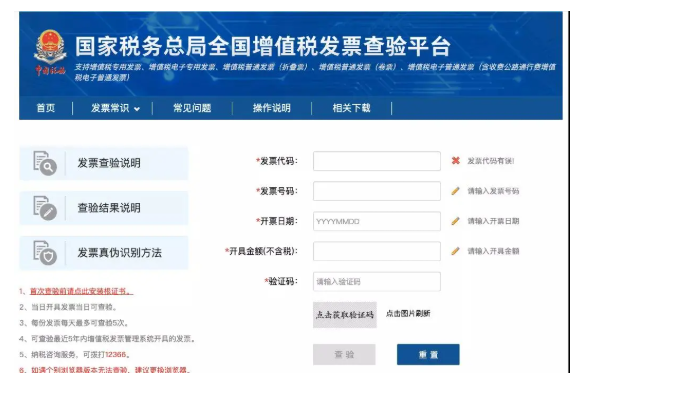692x401 pixels.
Task: Click the 请输入发票号码 hint text
Action: click(x=493, y=191)
